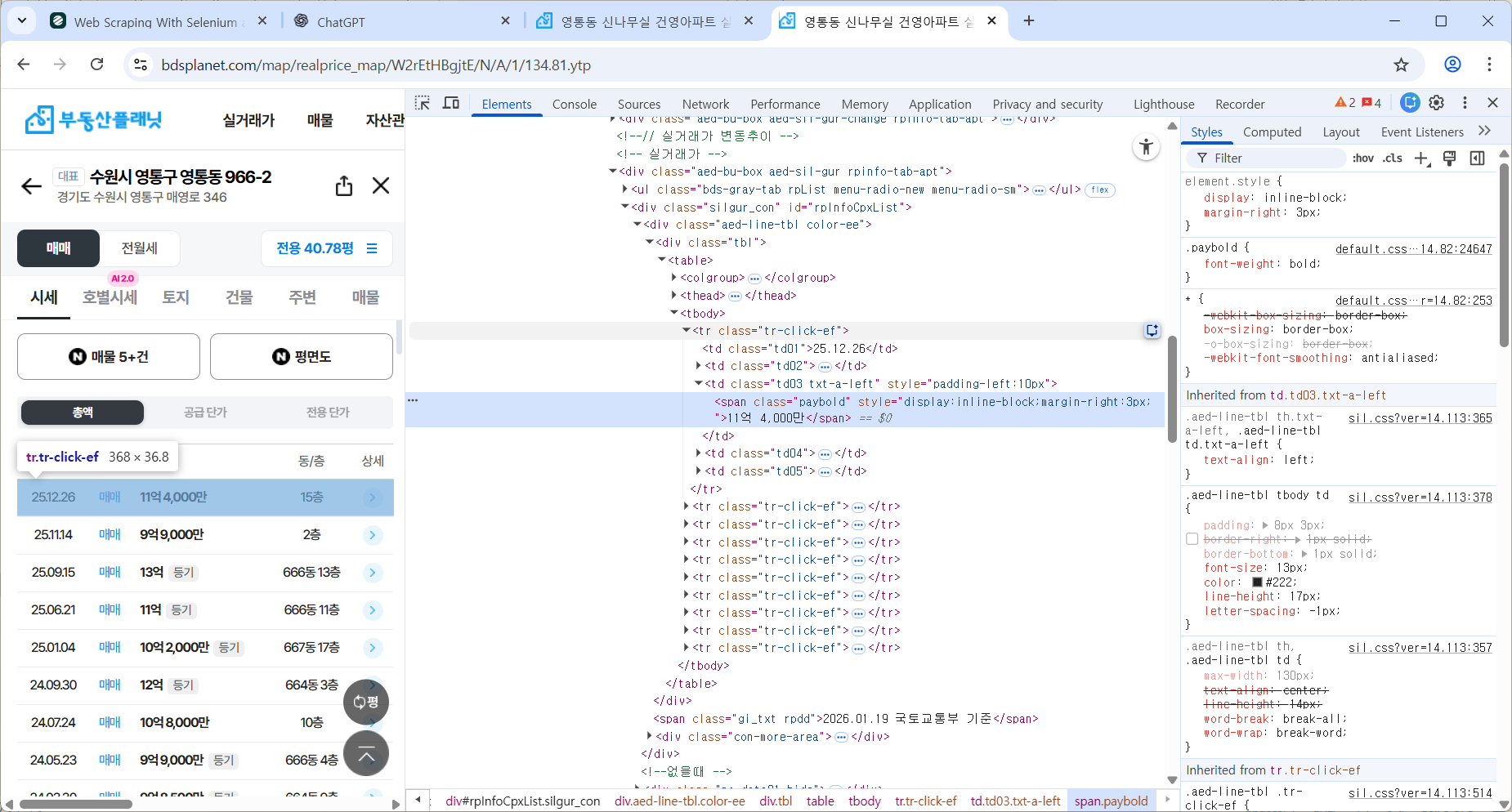Toggle the :hov element state panel
Screen dimensions: 1512x812
click(1363, 158)
